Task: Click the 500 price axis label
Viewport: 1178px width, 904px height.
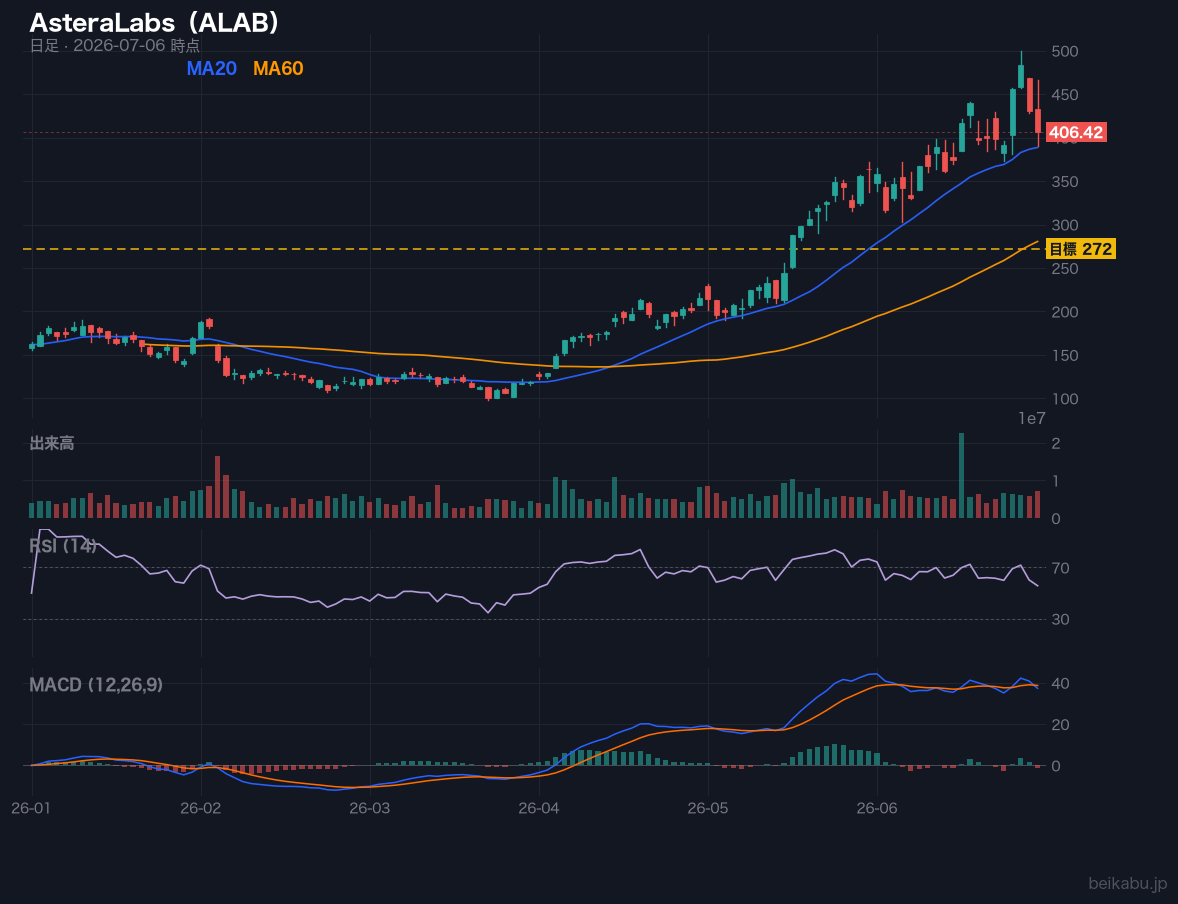Action: [x=1065, y=51]
